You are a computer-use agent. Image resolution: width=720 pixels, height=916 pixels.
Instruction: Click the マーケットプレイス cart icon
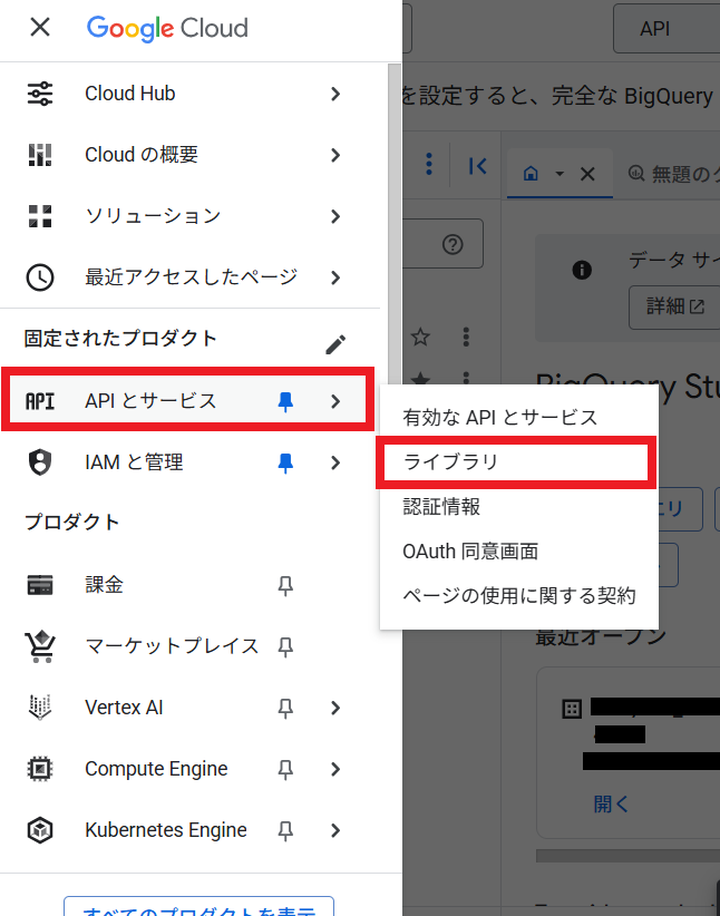(x=40, y=646)
